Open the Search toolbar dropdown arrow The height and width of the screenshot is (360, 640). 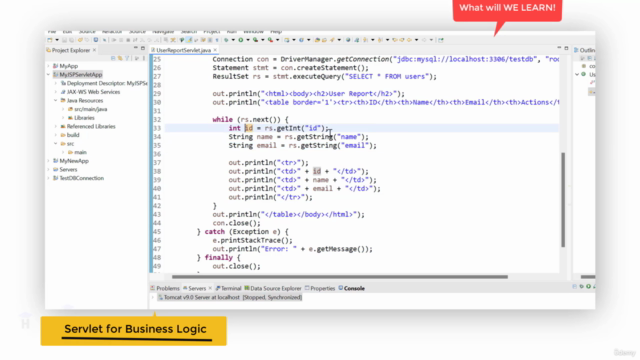pos(339,40)
